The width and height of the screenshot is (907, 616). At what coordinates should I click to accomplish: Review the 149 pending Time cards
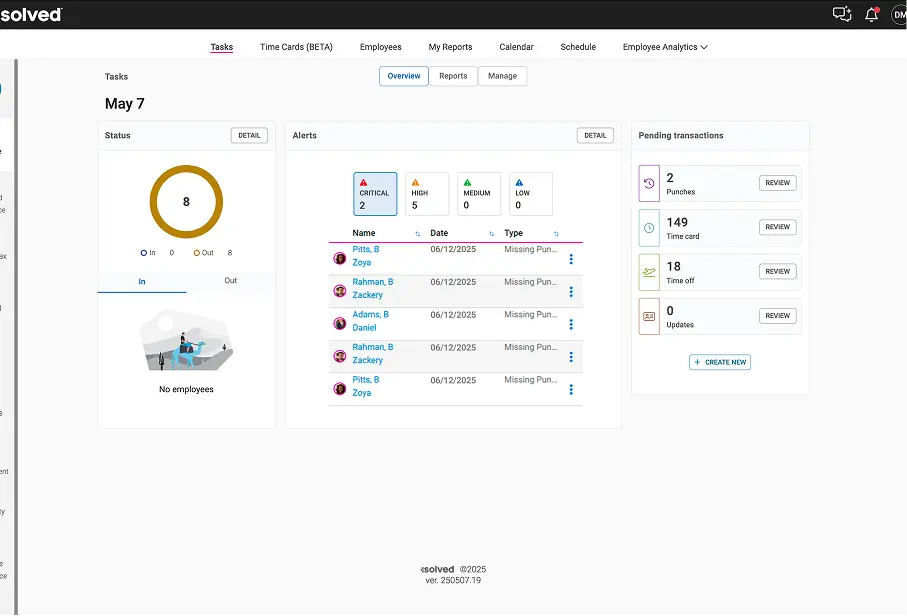pos(777,227)
